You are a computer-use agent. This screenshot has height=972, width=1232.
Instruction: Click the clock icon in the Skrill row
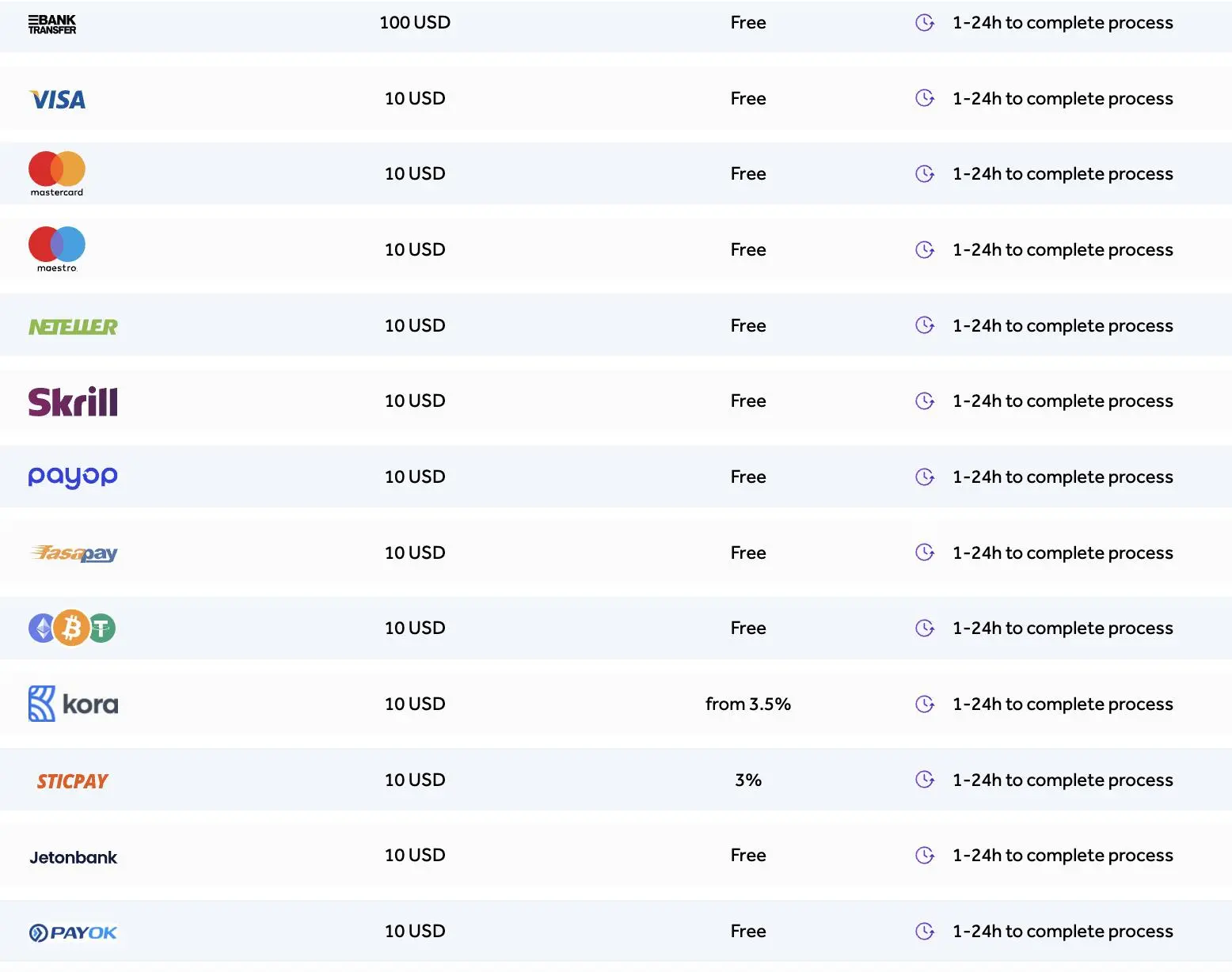[925, 401]
